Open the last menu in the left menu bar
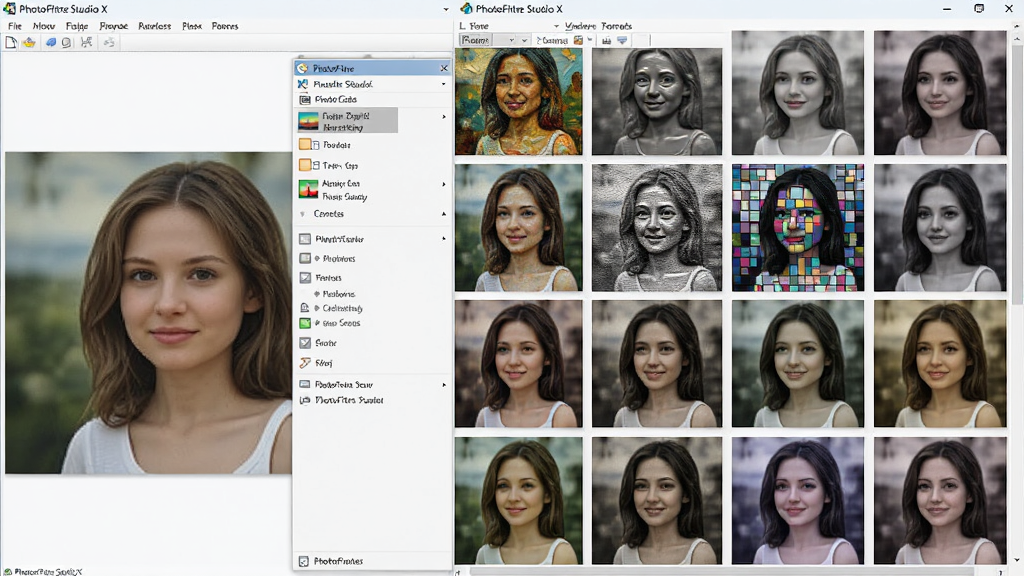The width and height of the screenshot is (1024, 576). pos(225,26)
